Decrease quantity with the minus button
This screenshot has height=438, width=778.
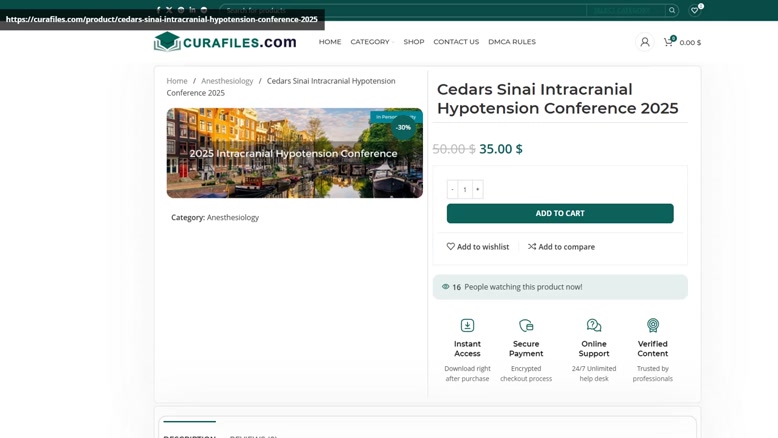tap(452, 189)
